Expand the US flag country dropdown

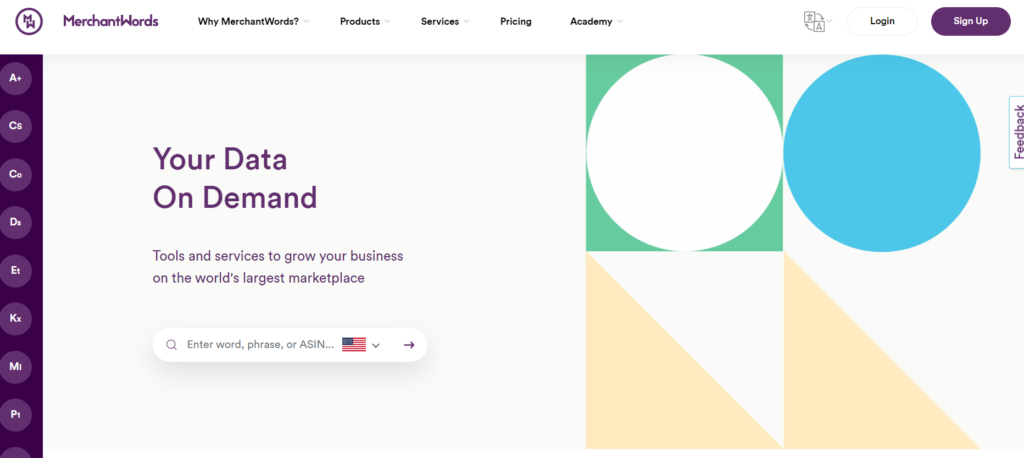tap(361, 345)
